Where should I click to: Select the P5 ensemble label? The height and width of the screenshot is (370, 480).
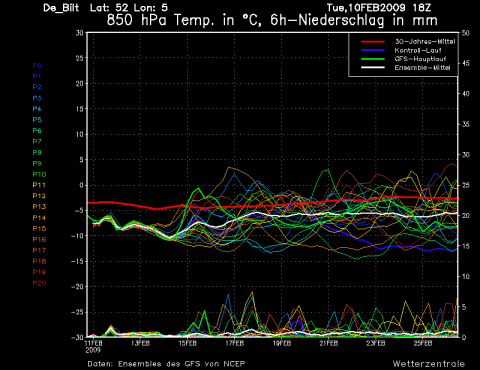tap(37, 120)
